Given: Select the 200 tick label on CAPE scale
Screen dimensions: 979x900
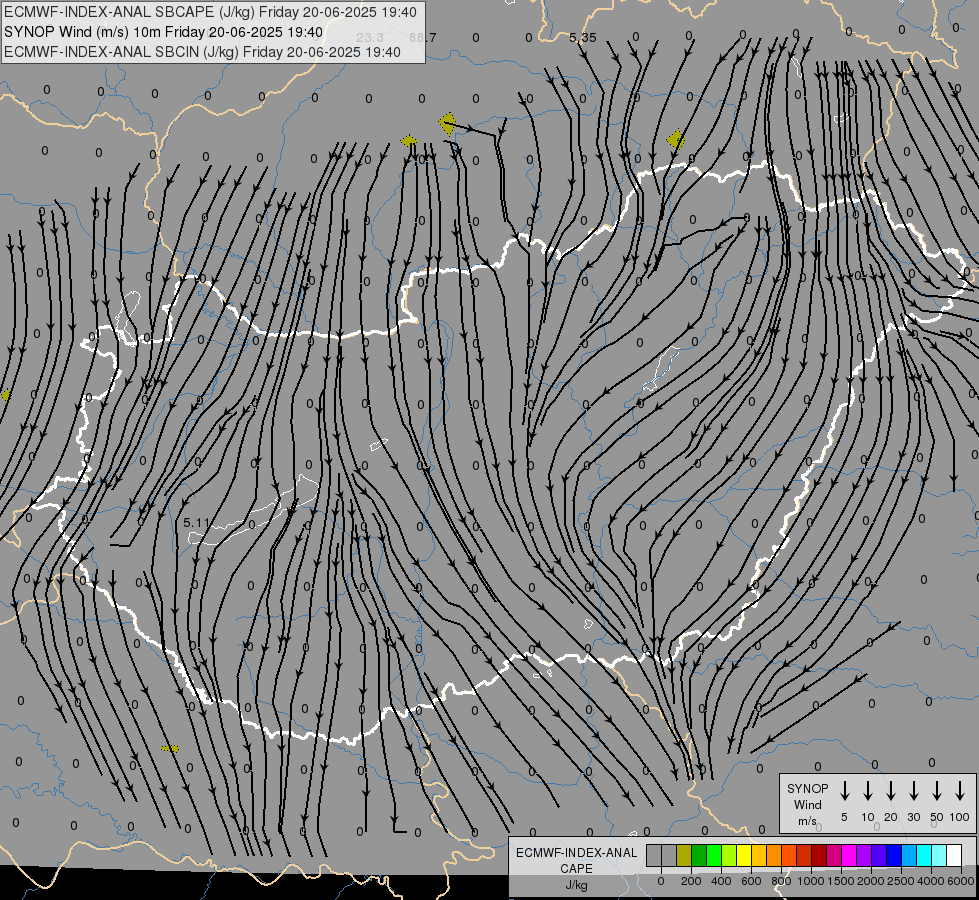Looking at the screenshot, I should pyautogui.click(x=691, y=881).
